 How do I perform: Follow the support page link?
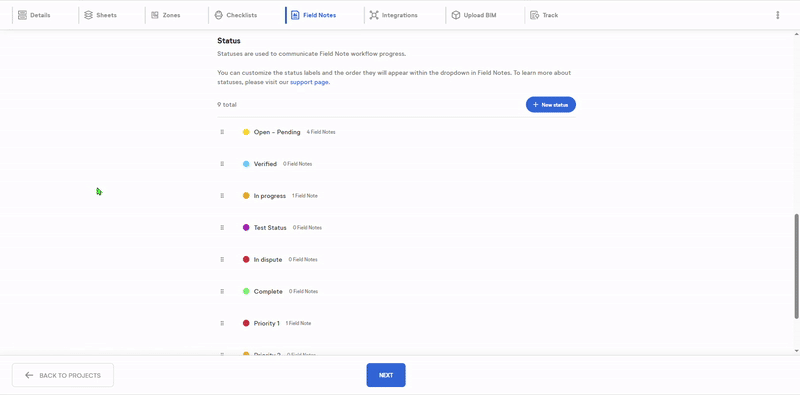pyautogui.click(x=309, y=82)
